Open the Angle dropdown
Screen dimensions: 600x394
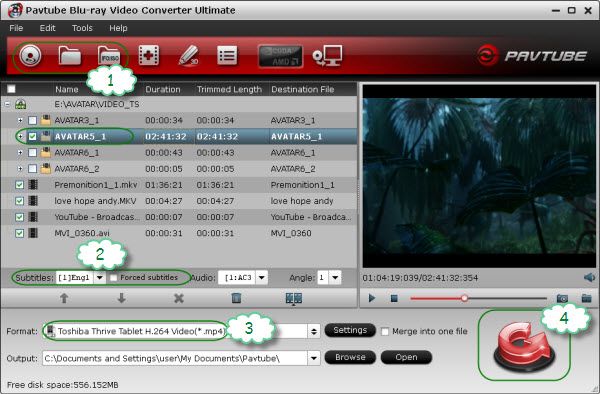[x=335, y=278]
